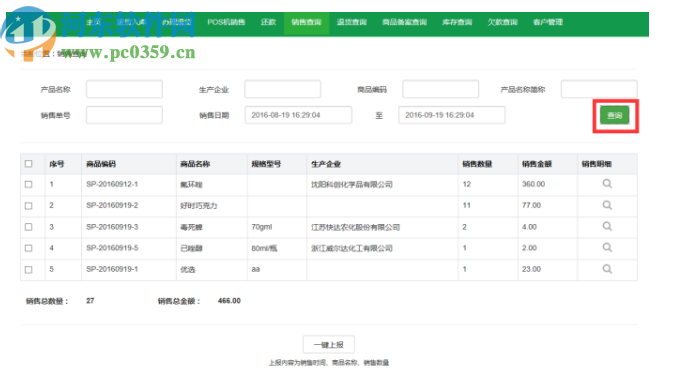Check the box for row 5

pyautogui.click(x=28, y=270)
